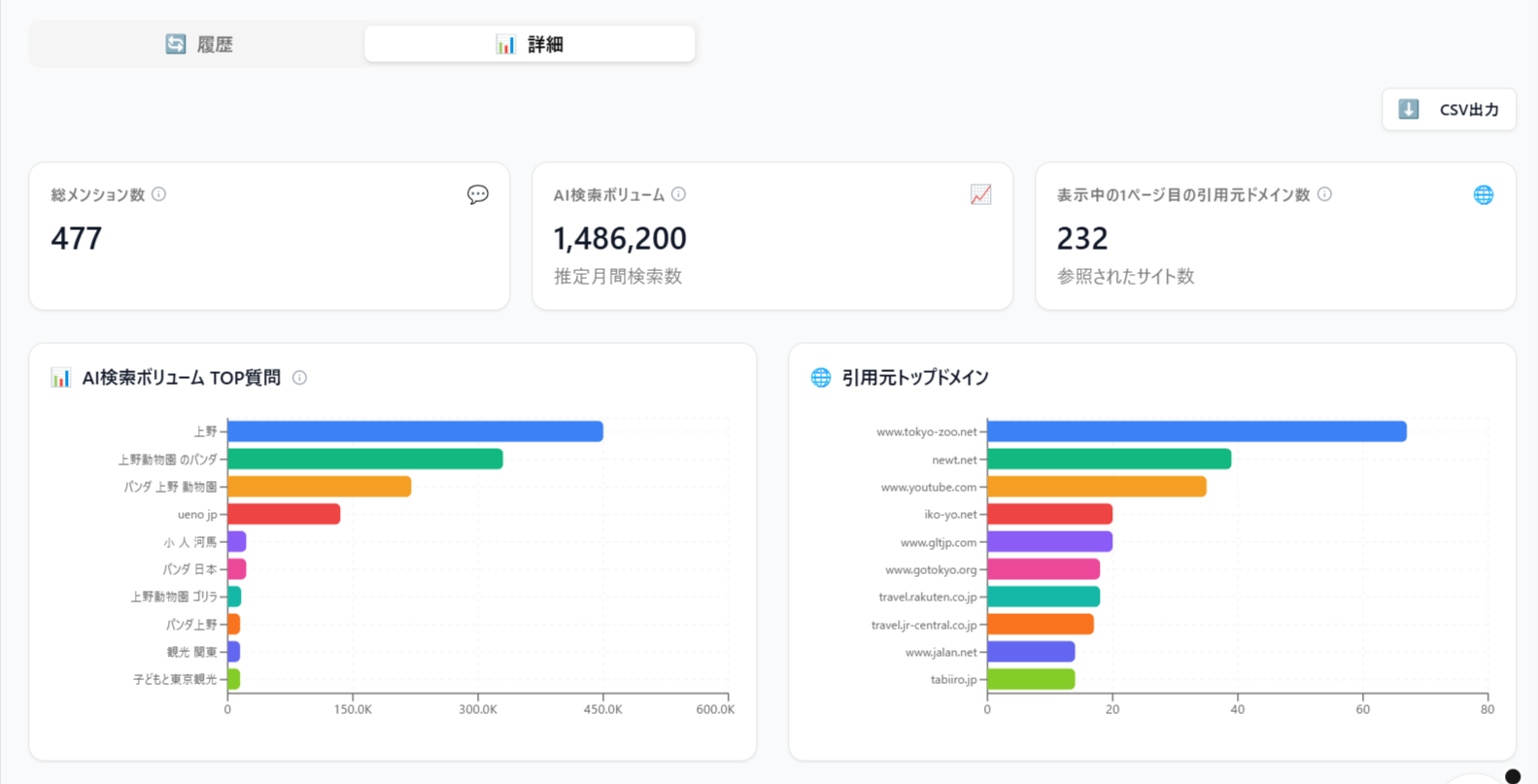The height and width of the screenshot is (784, 1538).
Task: Click the purple www.gltjp.com bar
Action: coord(1050,542)
